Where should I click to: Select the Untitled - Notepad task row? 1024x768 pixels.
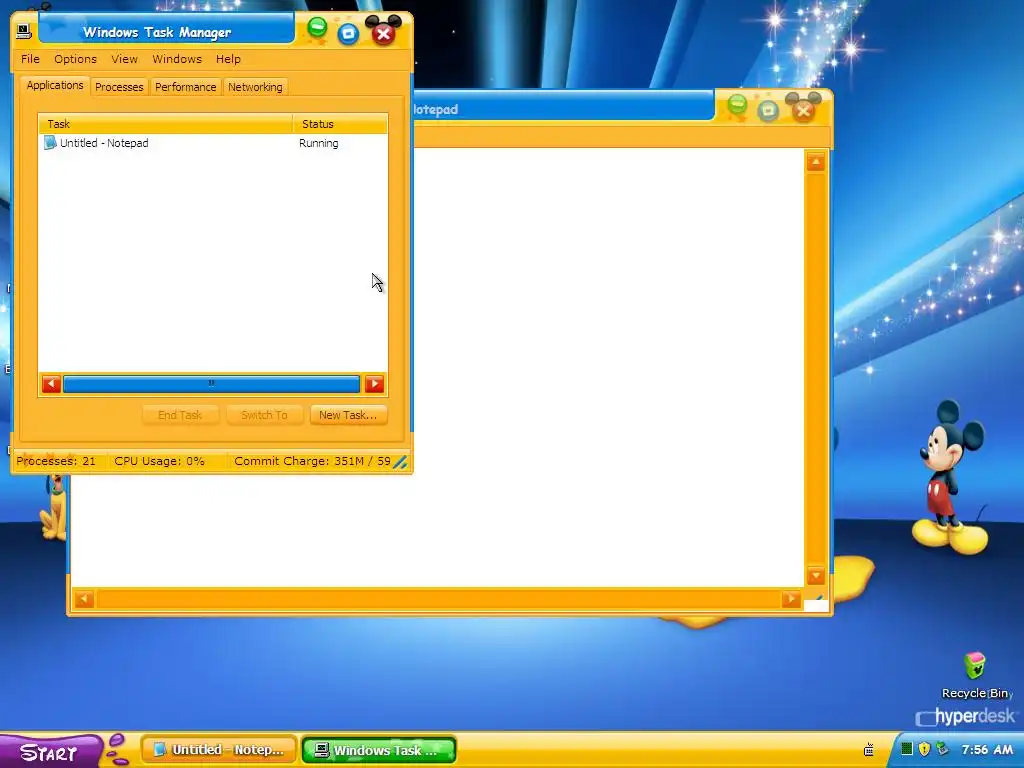point(213,143)
